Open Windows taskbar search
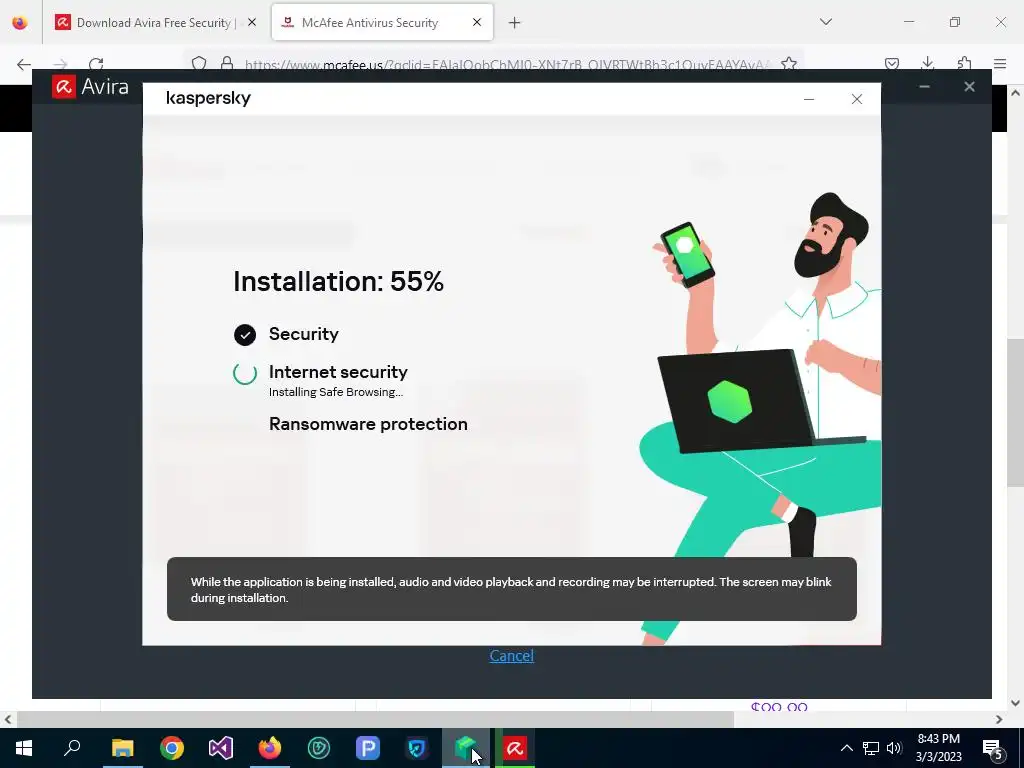Image resolution: width=1024 pixels, height=768 pixels. pyautogui.click(x=72, y=748)
